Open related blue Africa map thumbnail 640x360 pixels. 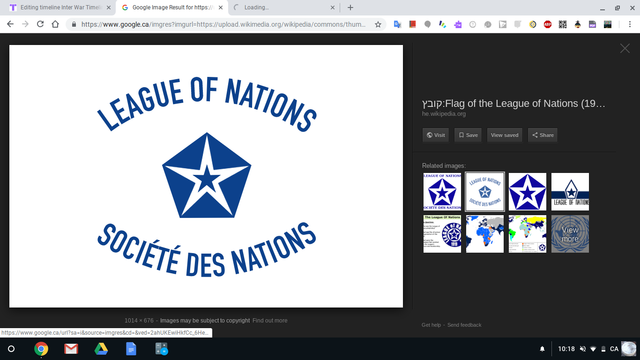pyautogui.click(x=485, y=234)
